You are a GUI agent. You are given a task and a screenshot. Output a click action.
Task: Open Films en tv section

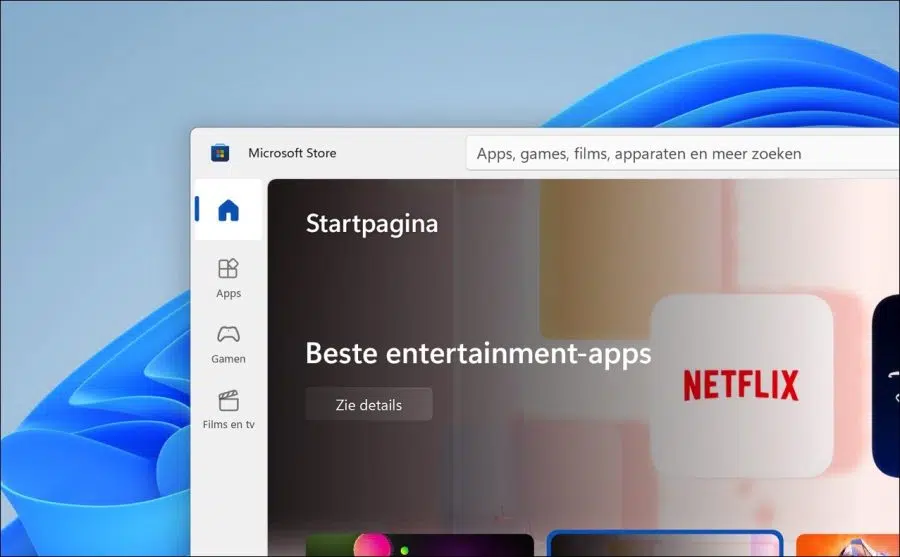coord(228,410)
